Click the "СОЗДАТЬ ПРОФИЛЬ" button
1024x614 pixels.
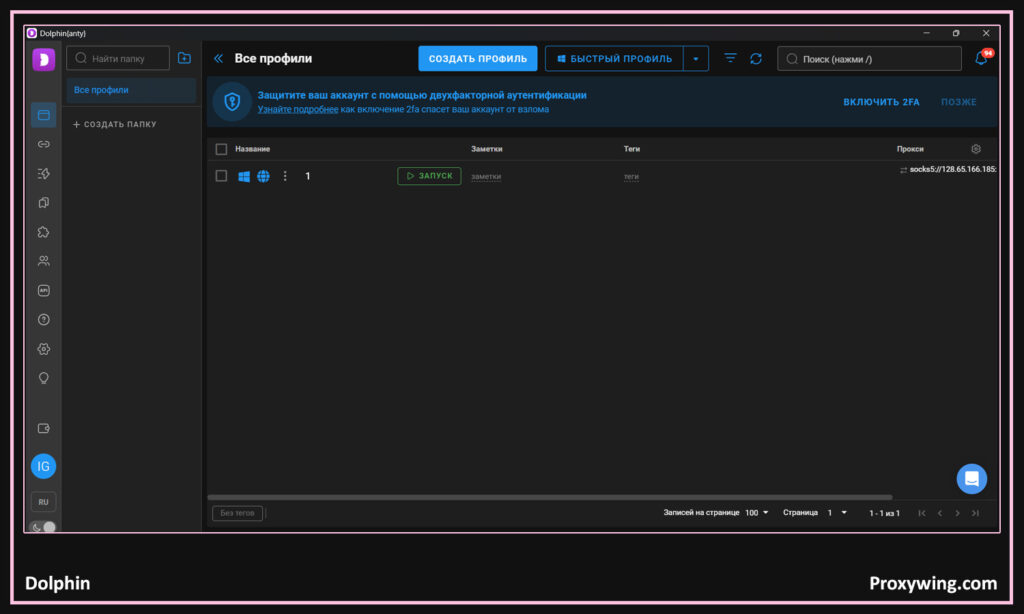coord(477,59)
